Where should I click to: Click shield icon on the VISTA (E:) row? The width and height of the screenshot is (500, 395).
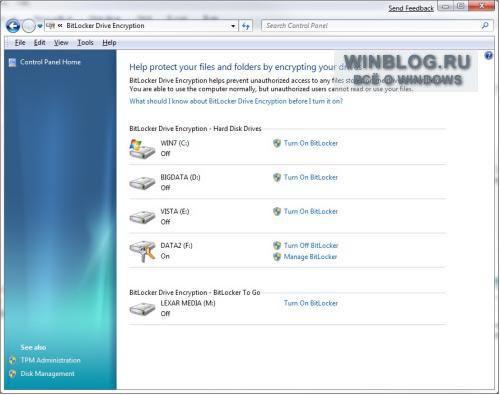277,211
